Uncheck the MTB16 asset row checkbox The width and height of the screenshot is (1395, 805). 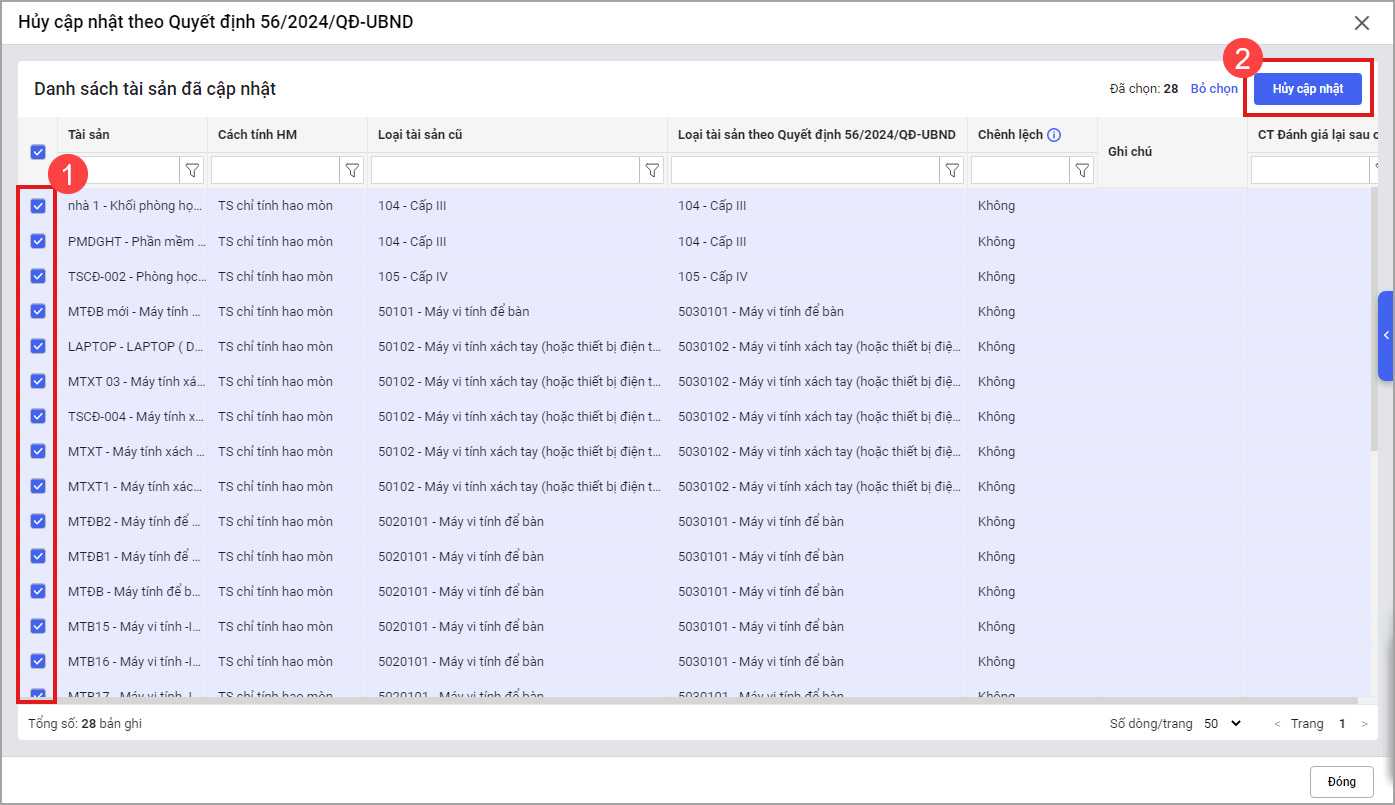coord(38,661)
